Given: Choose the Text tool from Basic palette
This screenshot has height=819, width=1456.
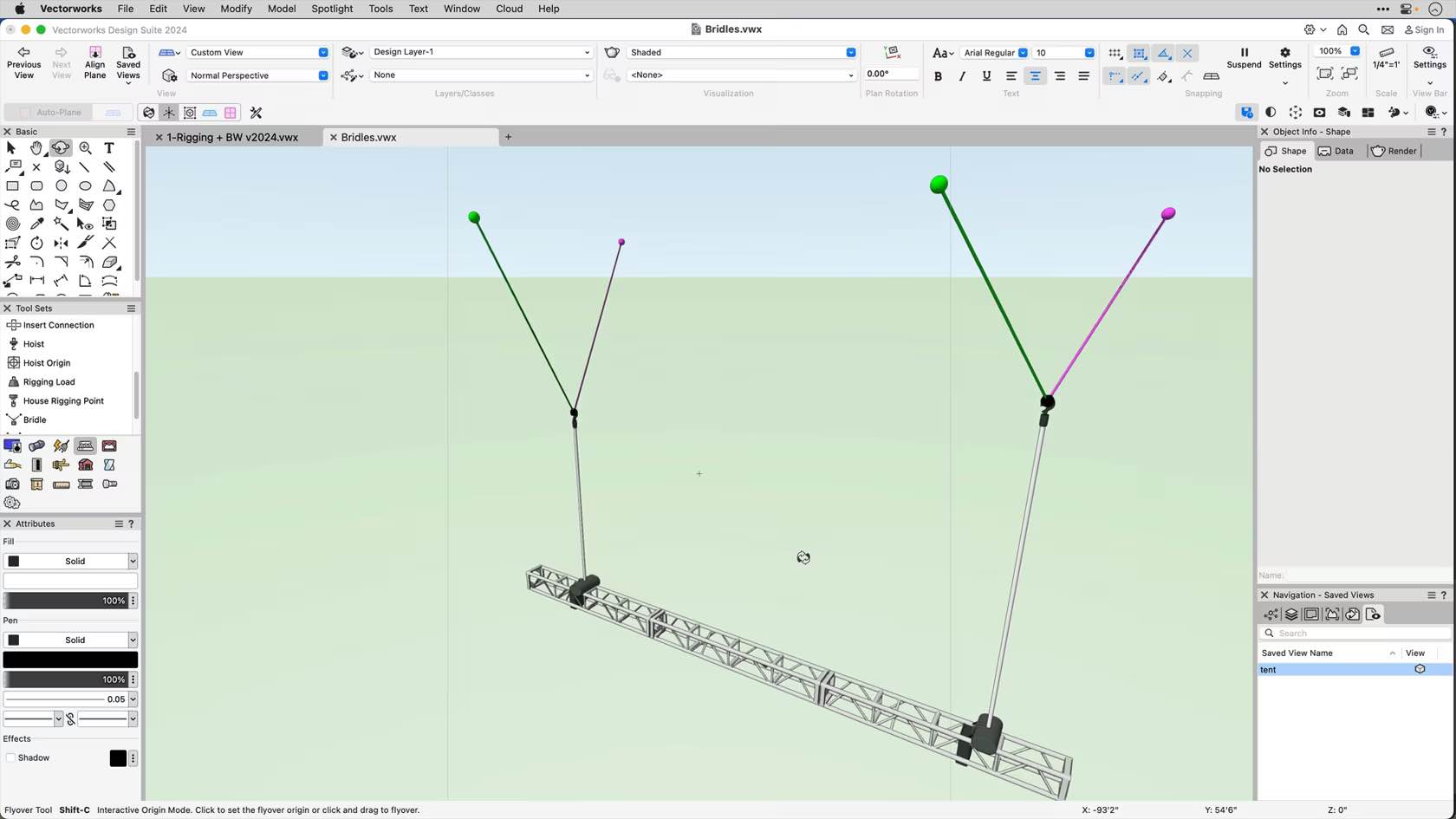Looking at the screenshot, I should pyautogui.click(x=109, y=148).
